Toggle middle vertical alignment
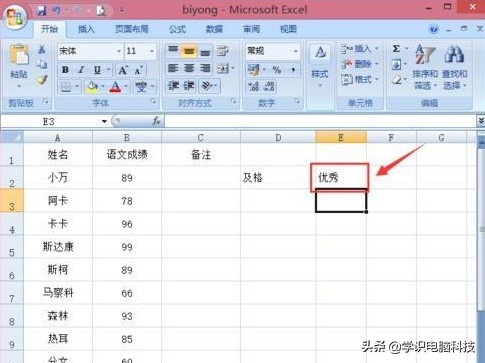This screenshot has height=363, width=485. pyautogui.click(x=189, y=51)
